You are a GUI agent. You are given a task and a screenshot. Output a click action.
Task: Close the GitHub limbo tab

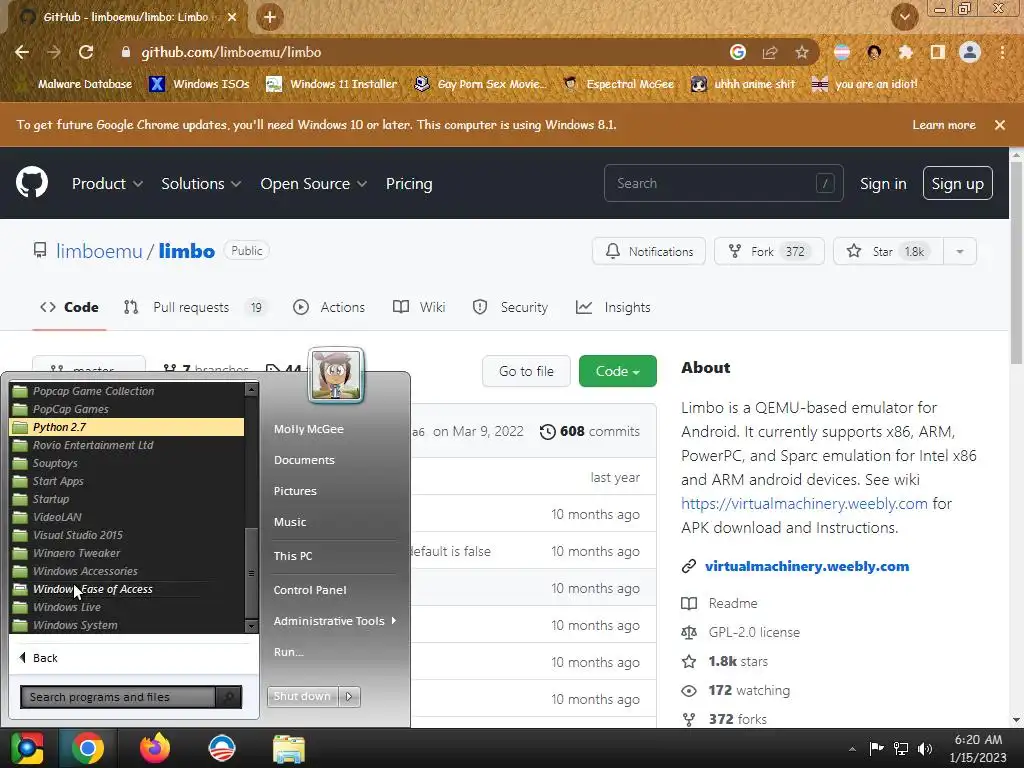pyautogui.click(x=232, y=17)
